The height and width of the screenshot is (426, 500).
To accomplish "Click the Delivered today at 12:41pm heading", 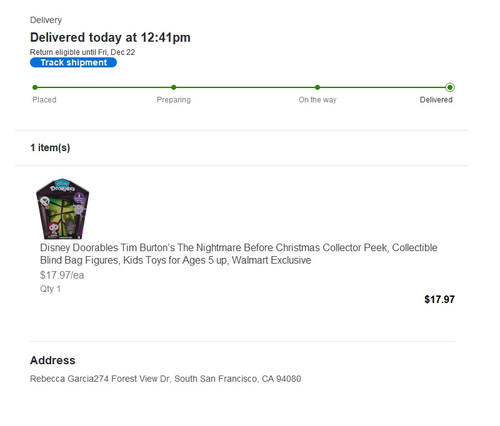I will click(110, 37).
